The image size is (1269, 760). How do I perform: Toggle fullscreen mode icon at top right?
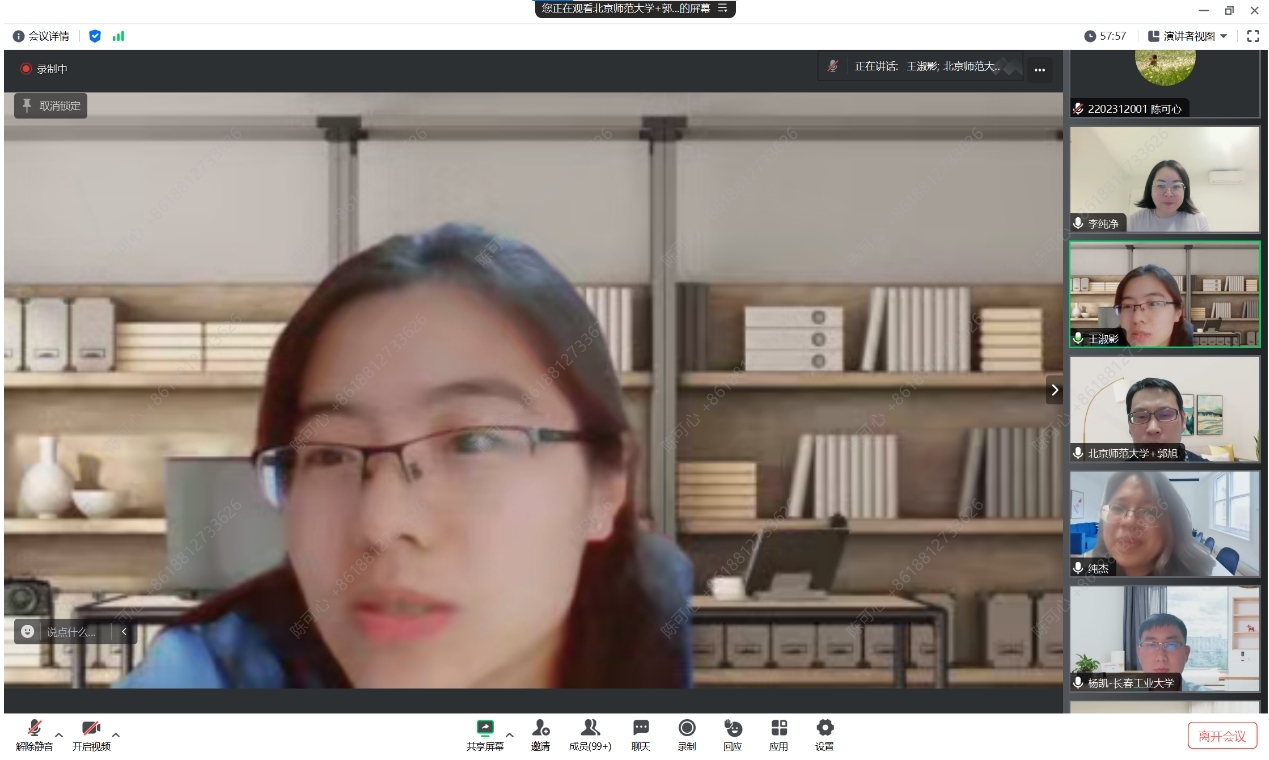coord(1252,36)
